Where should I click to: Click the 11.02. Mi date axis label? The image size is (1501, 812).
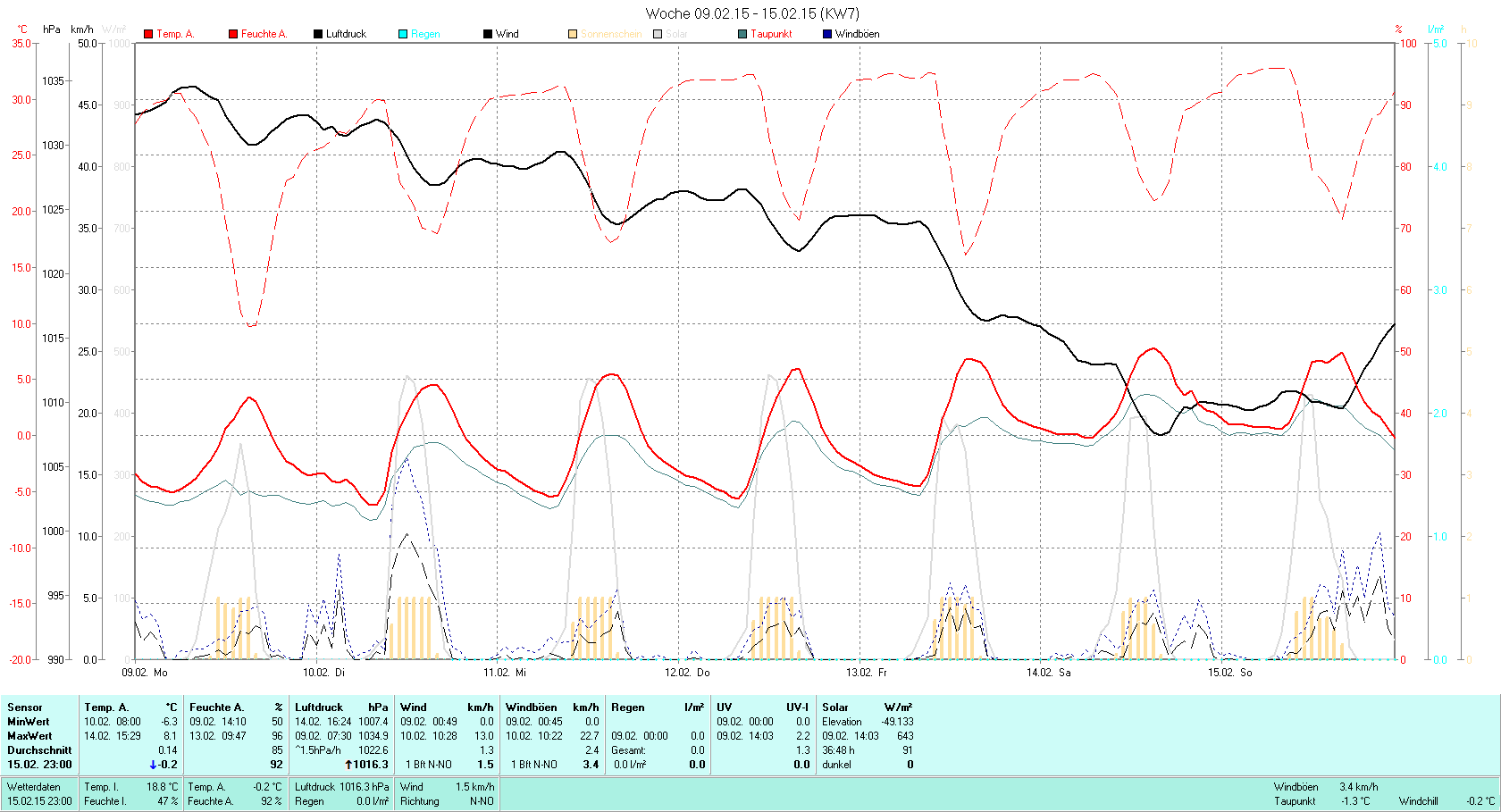point(505,673)
